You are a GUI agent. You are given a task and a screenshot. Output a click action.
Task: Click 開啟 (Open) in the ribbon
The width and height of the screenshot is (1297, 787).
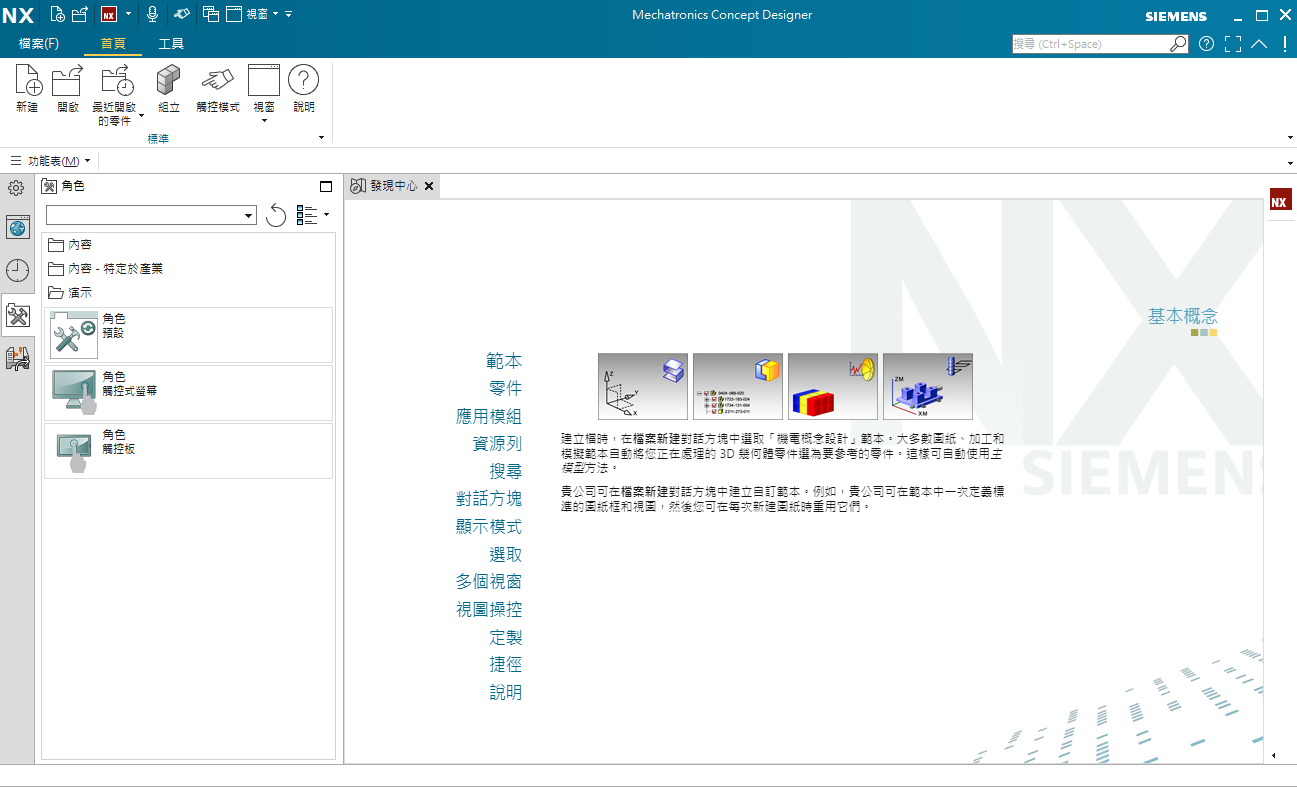68,89
